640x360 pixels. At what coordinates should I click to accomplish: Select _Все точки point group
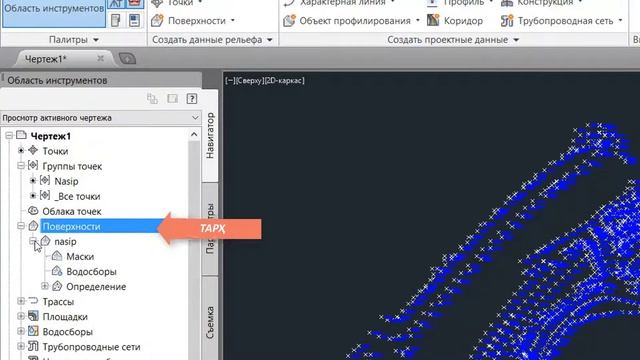click(77, 196)
